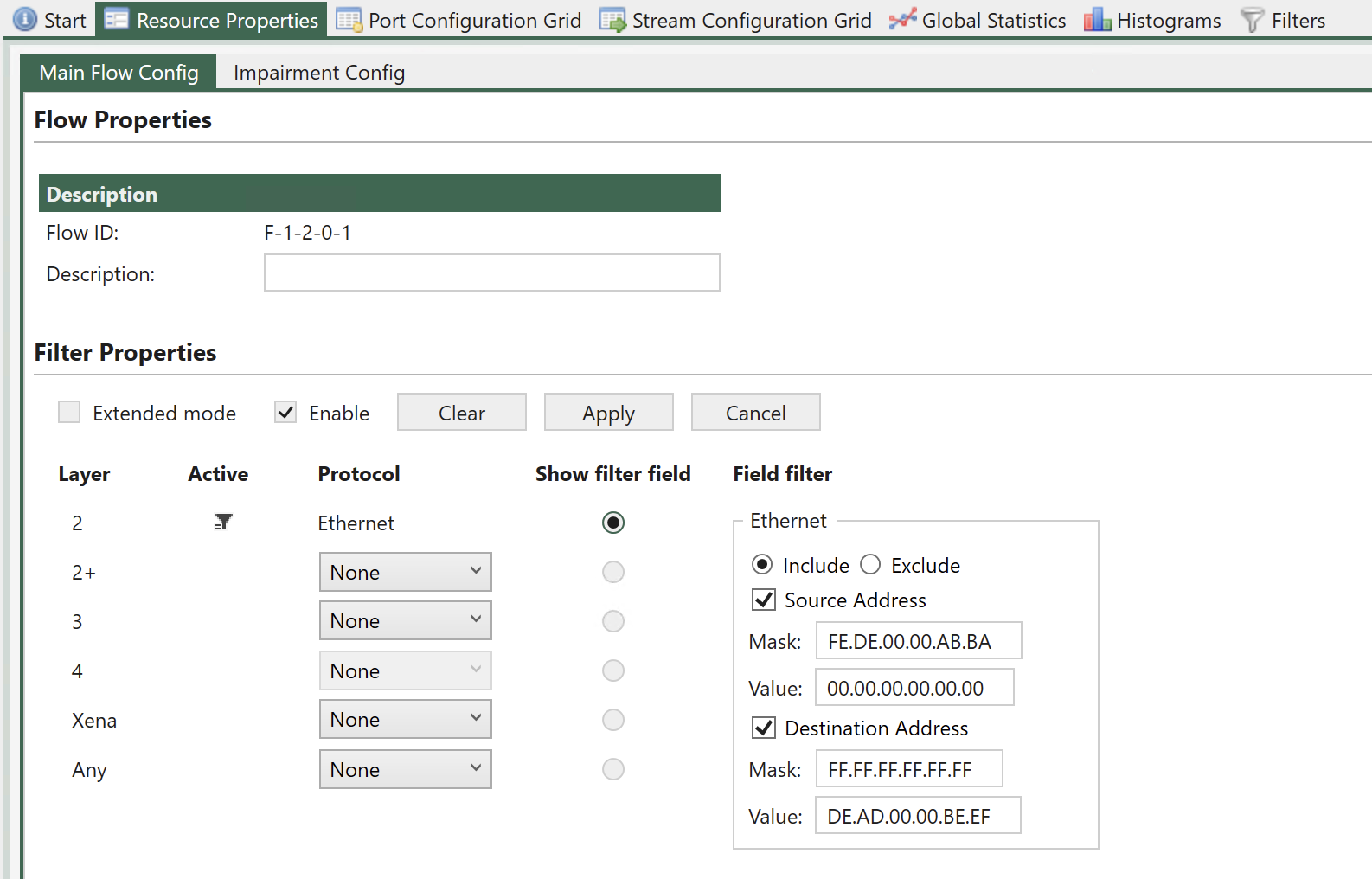
Task: Expand the layer 3 protocol dropdown
Action: tap(406, 620)
